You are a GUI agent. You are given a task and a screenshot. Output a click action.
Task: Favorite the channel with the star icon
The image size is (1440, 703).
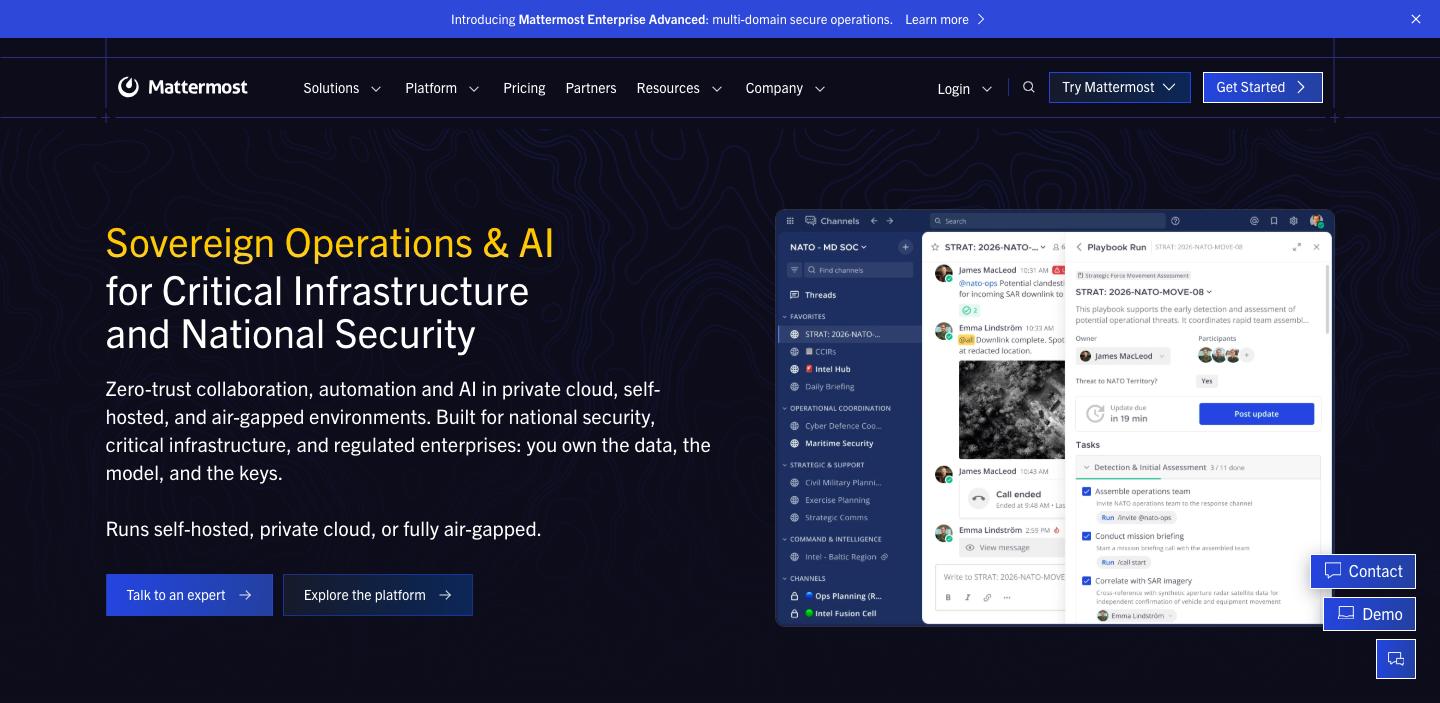click(x=935, y=247)
